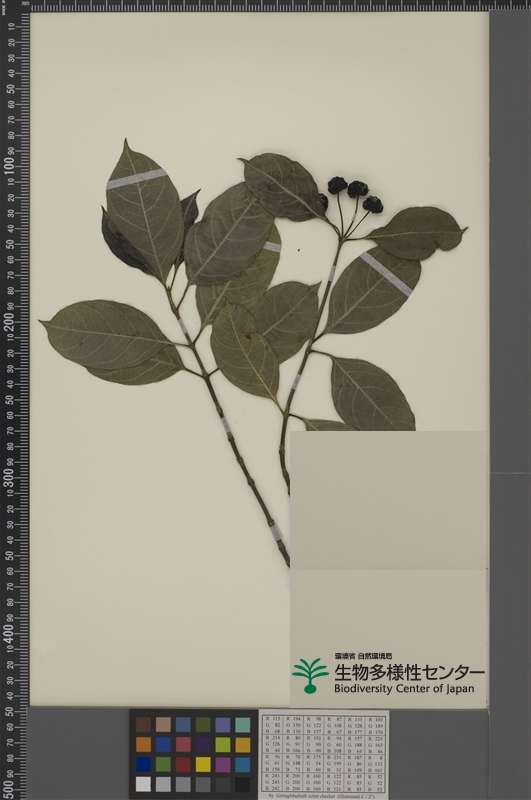Select the black swatch in the grayscale row
This screenshot has height=800, width=531.
pos(243,784)
